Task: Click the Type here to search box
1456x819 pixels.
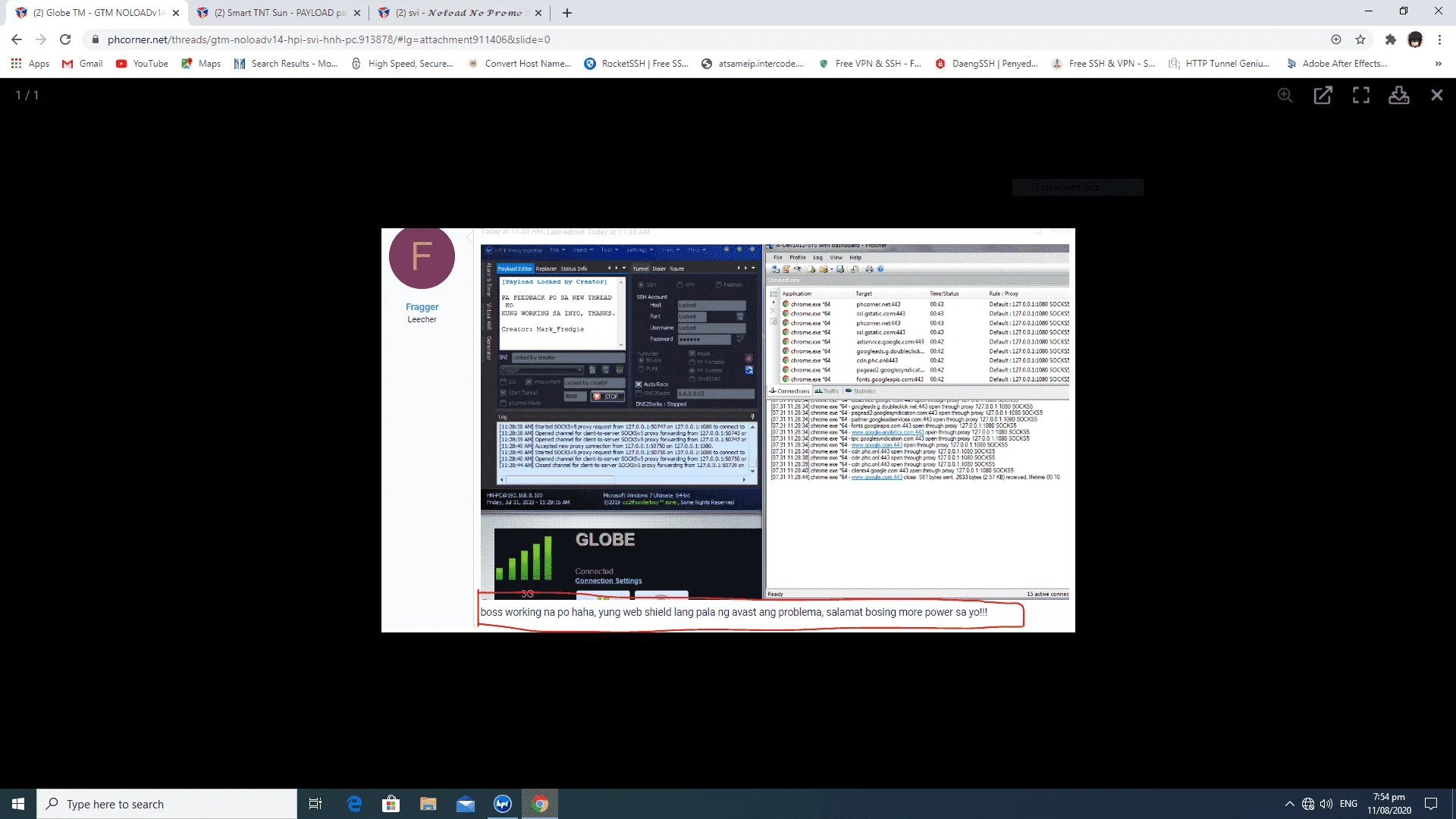Action: click(167, 804)
